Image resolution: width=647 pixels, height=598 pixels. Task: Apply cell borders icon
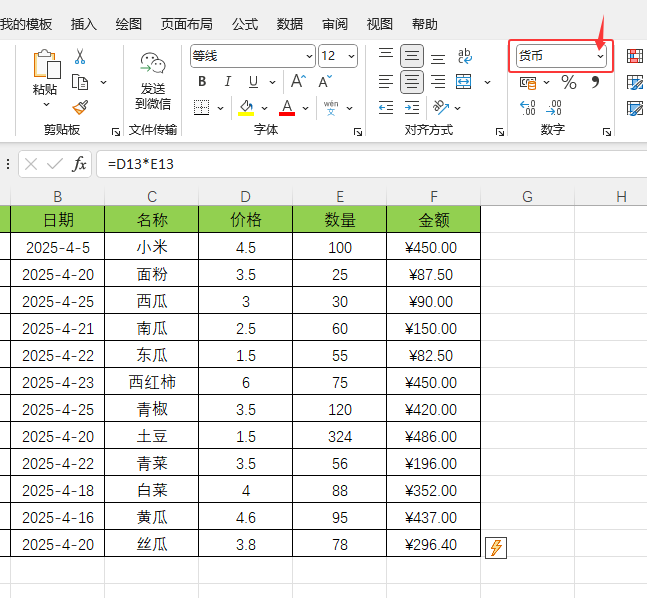tap(201, 108)
